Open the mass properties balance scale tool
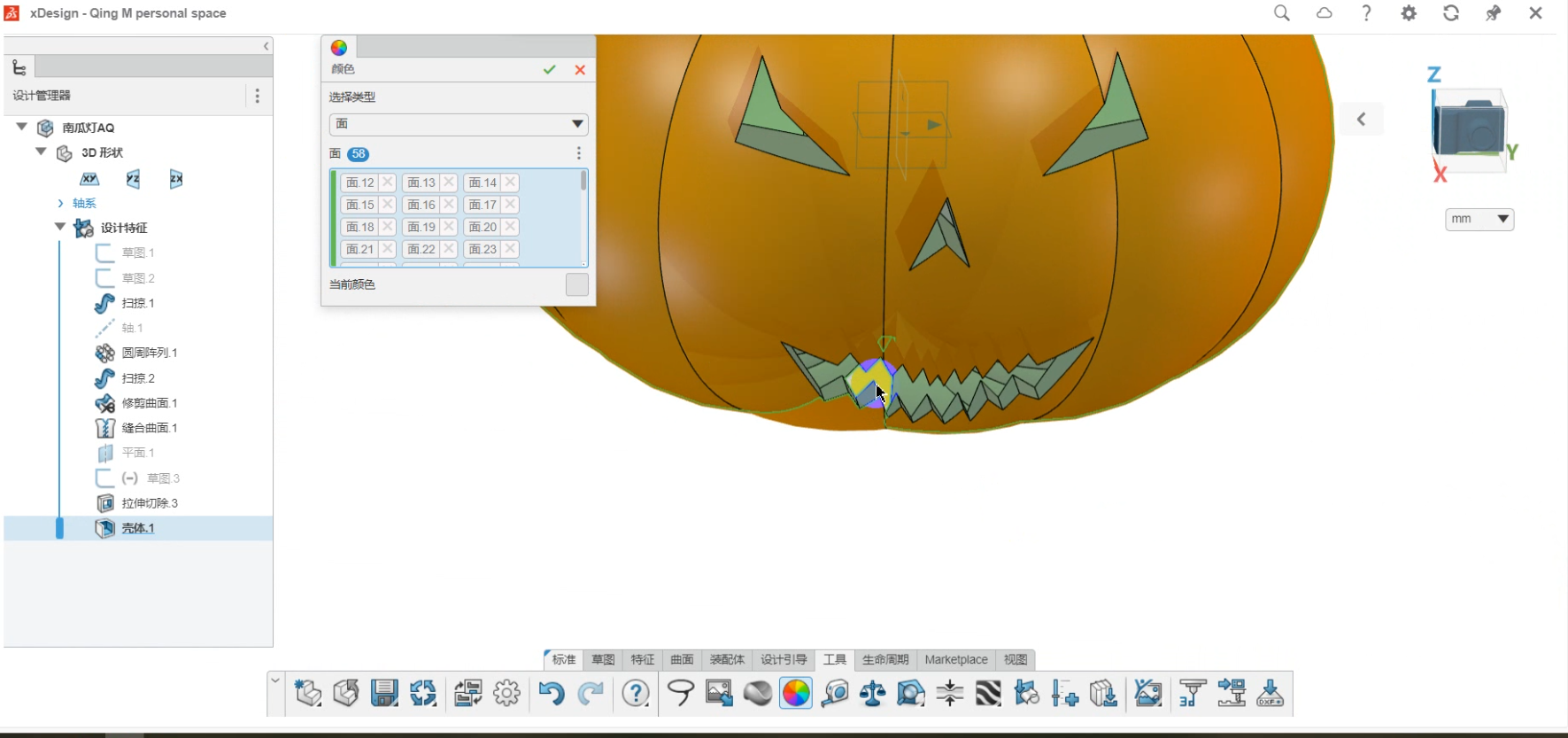 click(x=873, y=693)
